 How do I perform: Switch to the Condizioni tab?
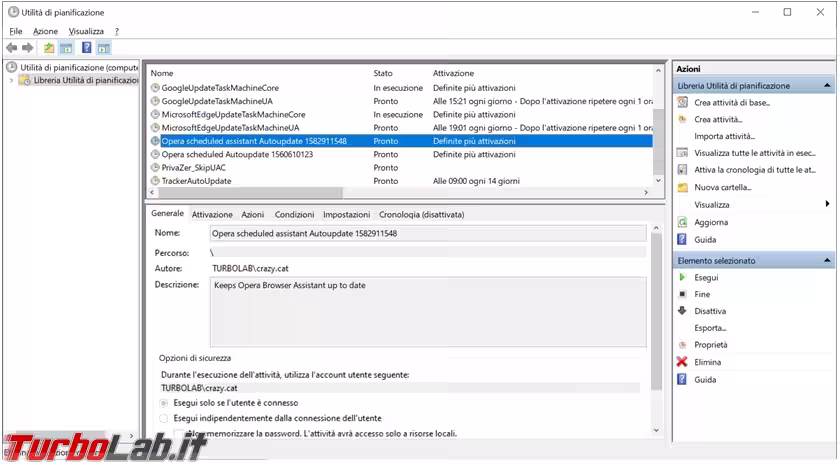coord(294,214)
